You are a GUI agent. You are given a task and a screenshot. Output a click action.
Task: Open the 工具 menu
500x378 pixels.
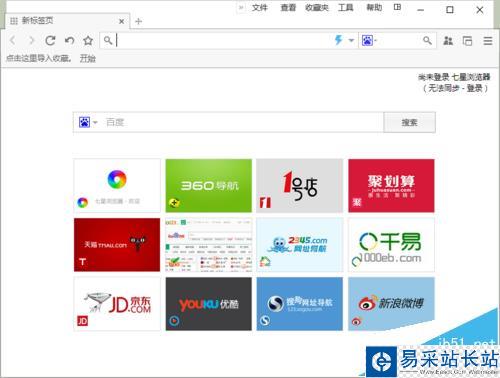pyautogui.click(x=346, y=8)
